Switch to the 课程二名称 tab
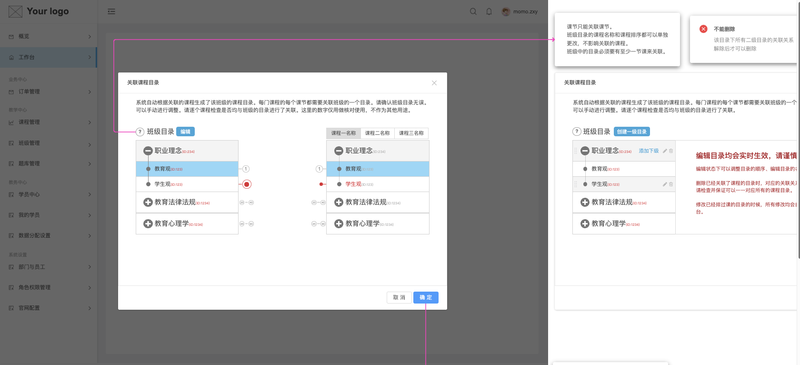Image resolution: width=800 pixels, height=365 pixels. 378,133
